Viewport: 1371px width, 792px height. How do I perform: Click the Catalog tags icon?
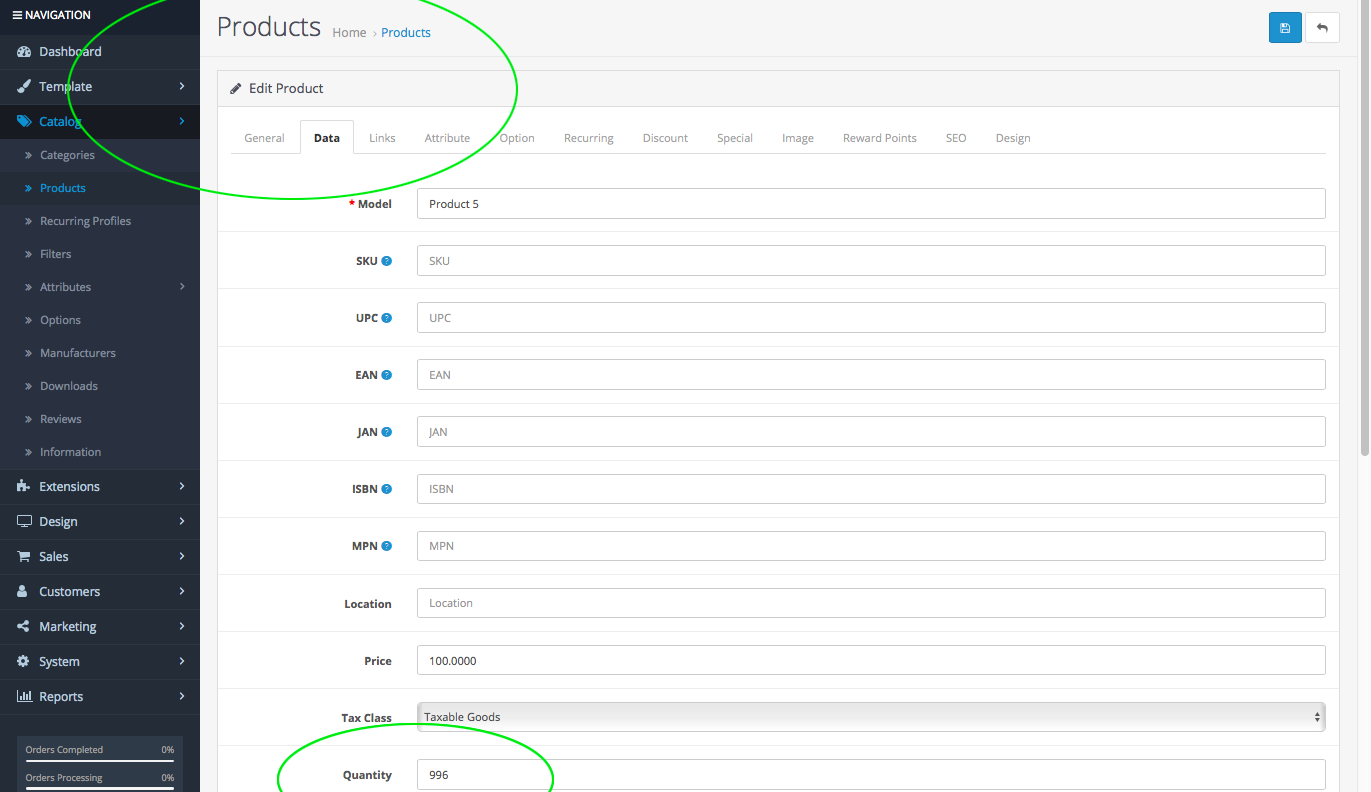click(x=24, y=122)
